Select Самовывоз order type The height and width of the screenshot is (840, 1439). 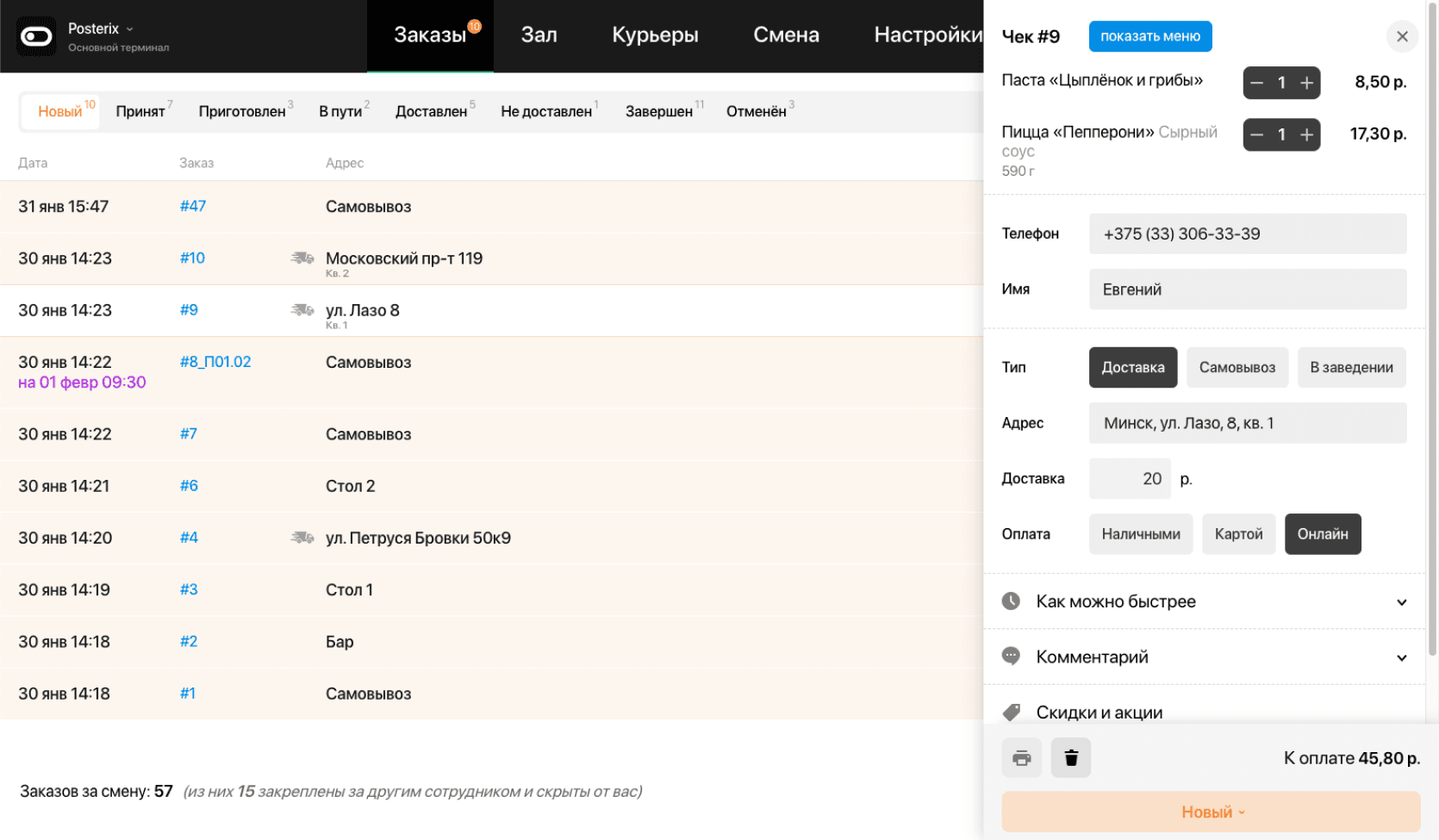[1237, 367]
